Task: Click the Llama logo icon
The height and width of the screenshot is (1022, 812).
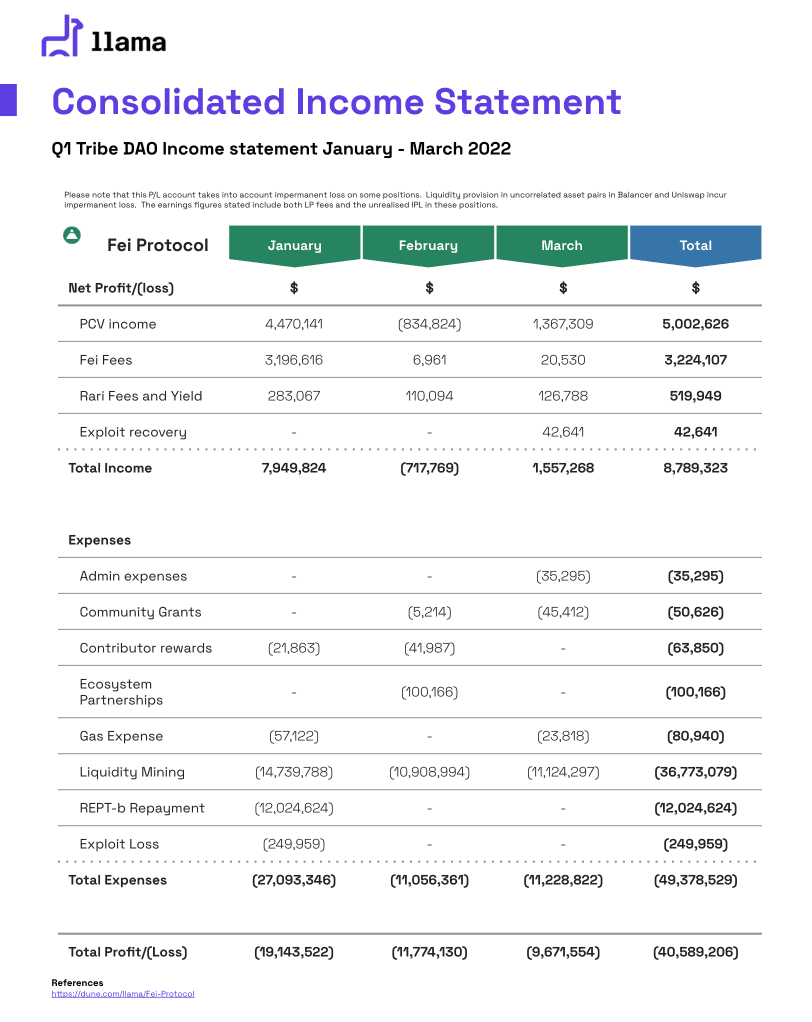Action: pyautogui.click(x=62, y=35)
